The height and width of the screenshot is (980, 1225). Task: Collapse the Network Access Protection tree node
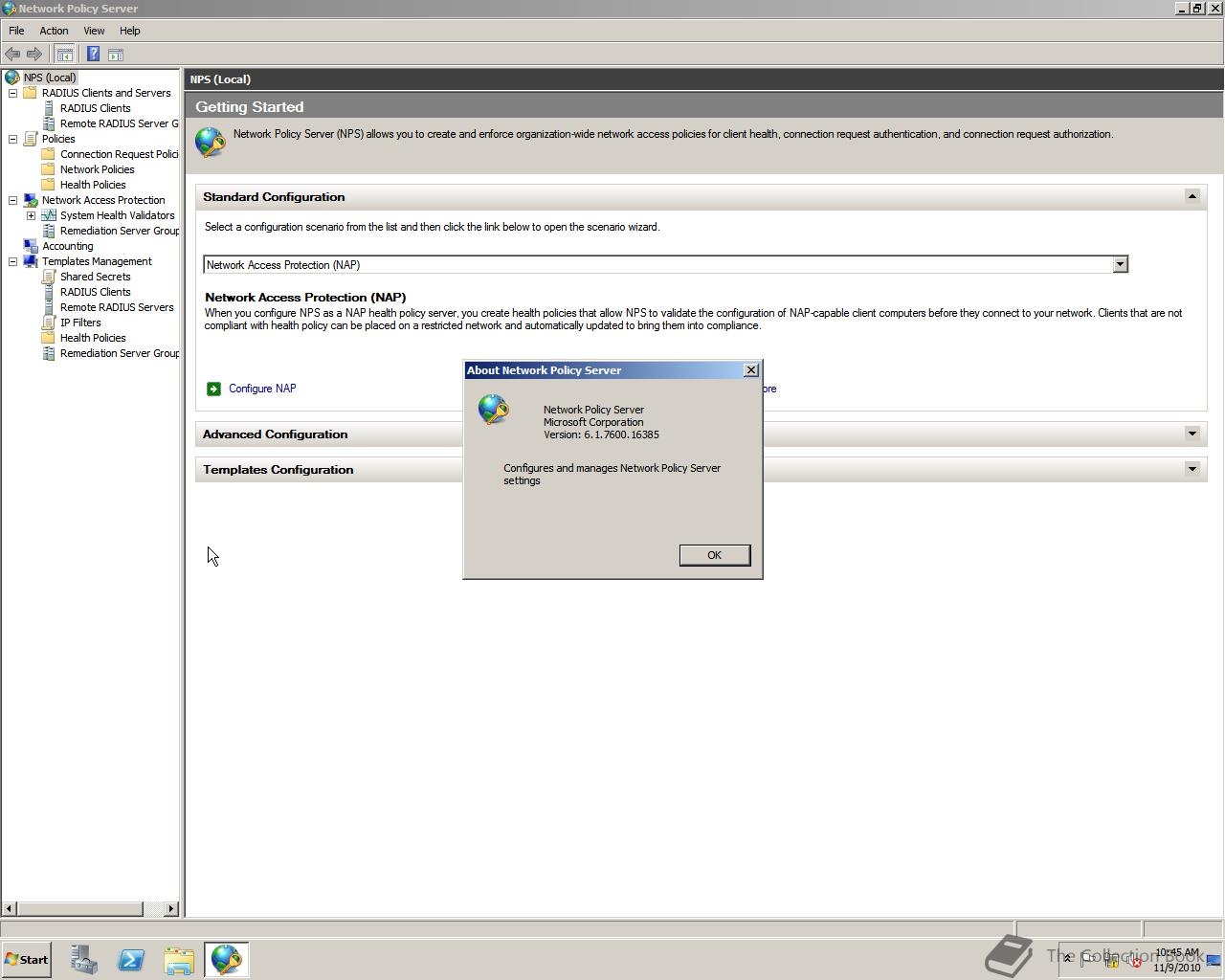tap(12, 200)
